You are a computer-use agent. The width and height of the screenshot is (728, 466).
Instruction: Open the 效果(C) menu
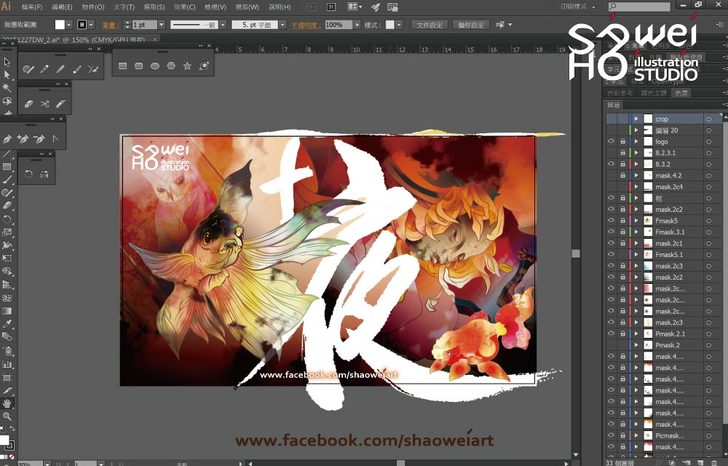pos(184,6)
